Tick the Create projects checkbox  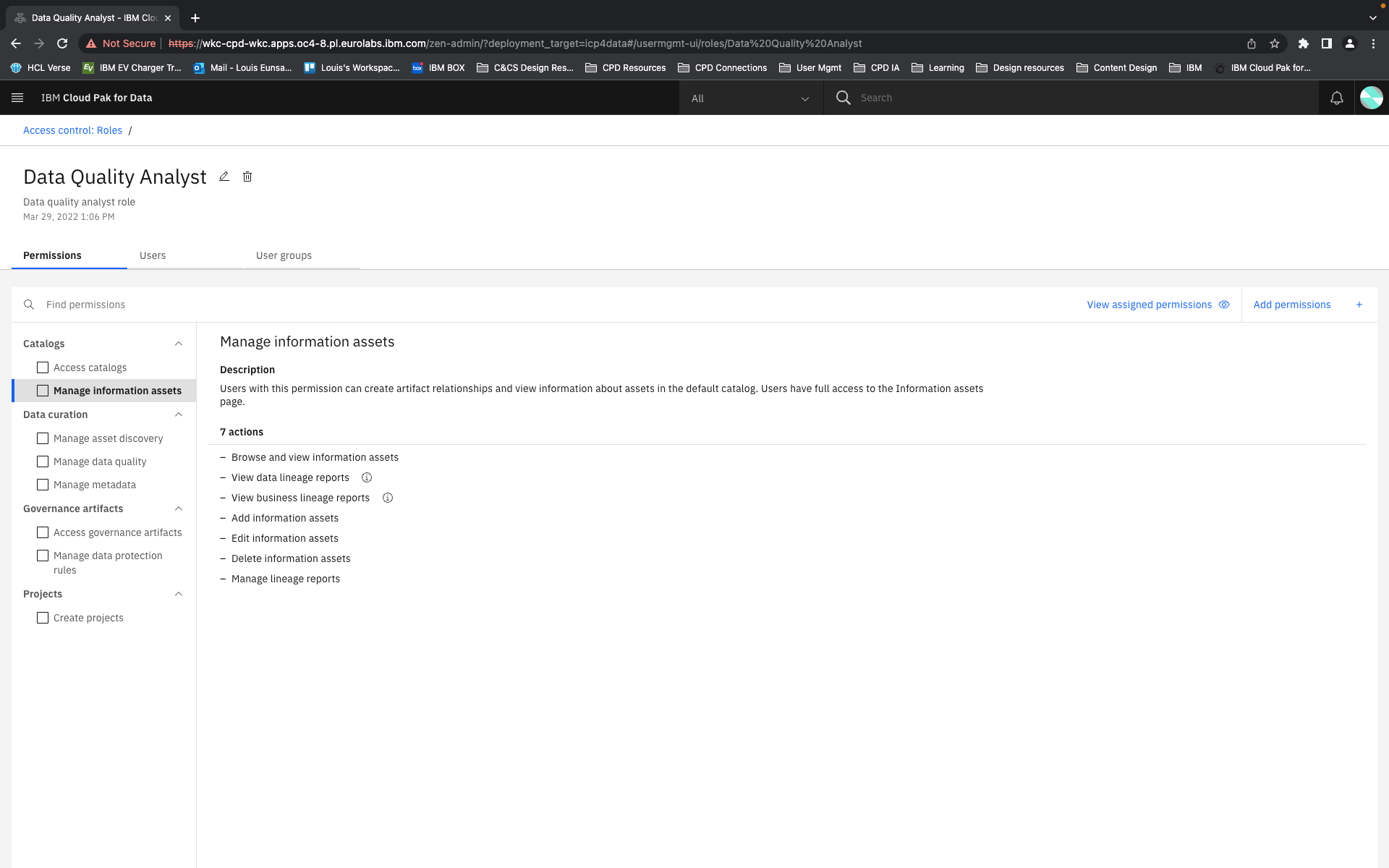coord(43,618)
